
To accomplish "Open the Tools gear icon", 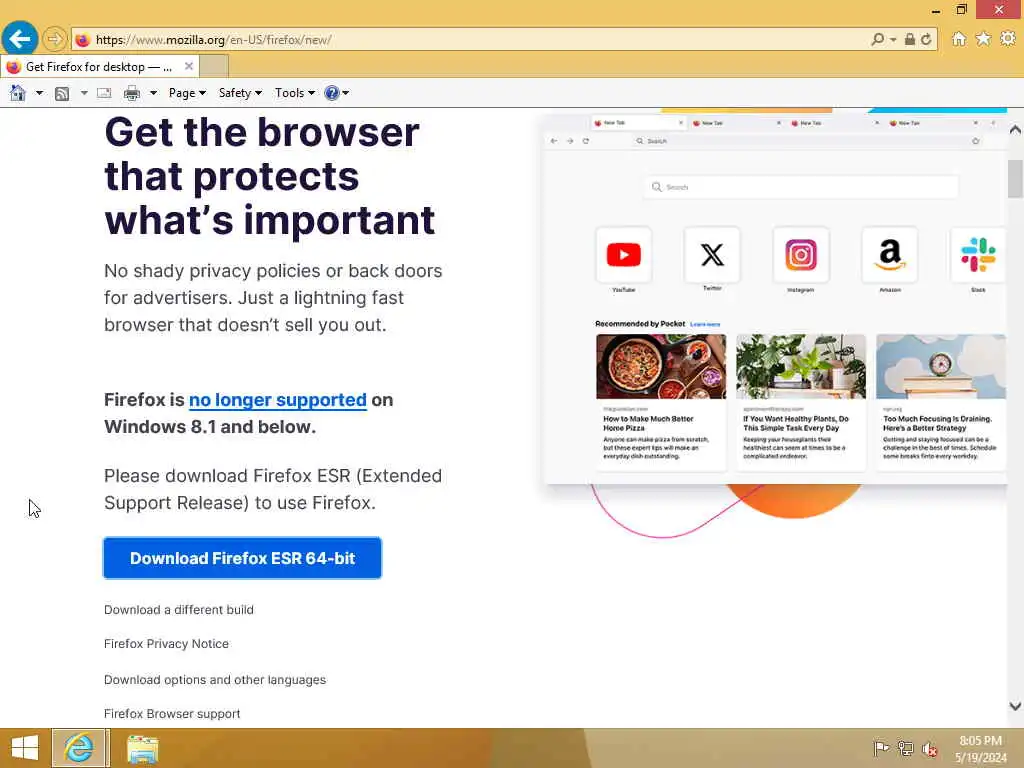I will (x=1008, y=39).
